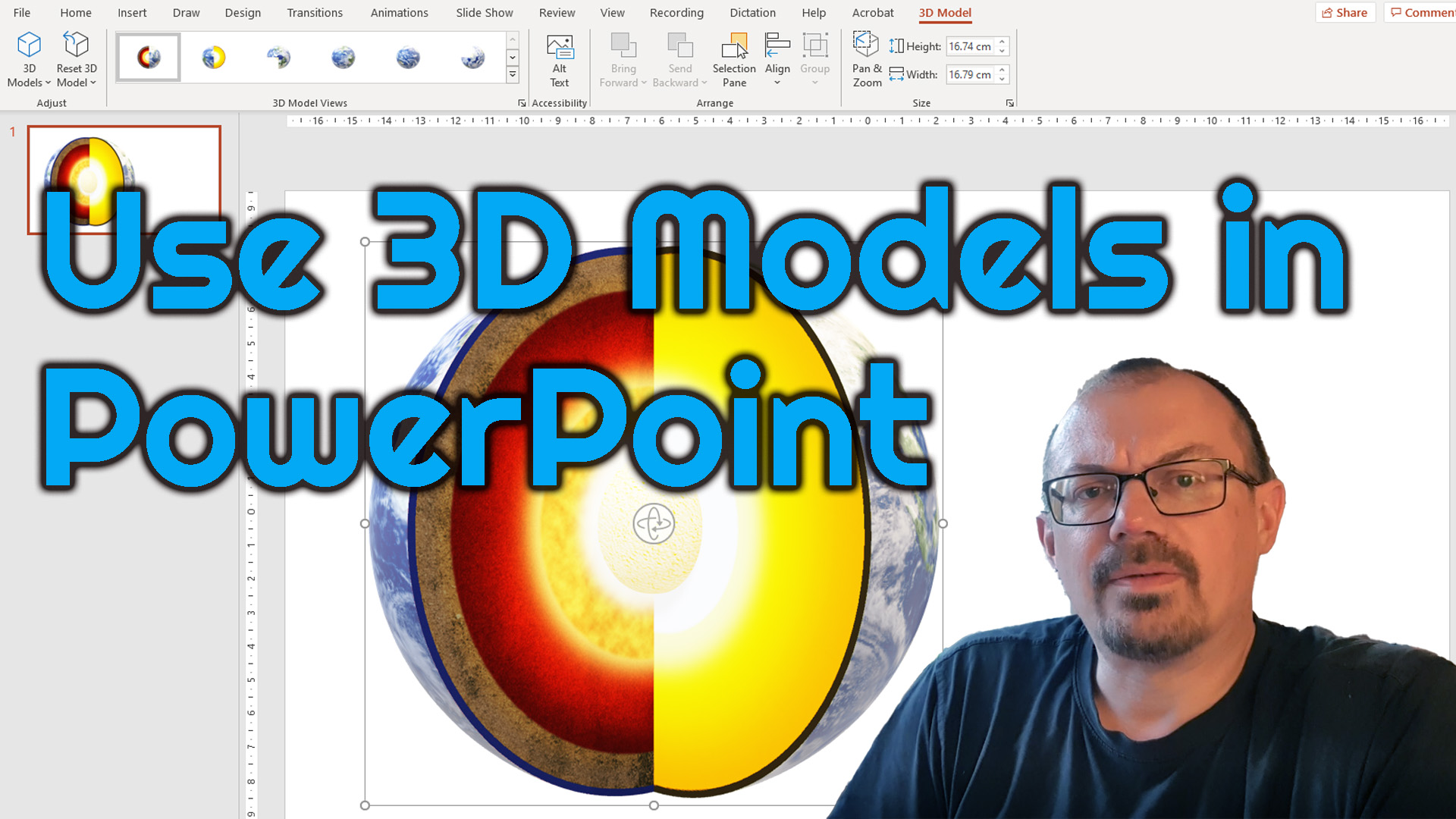Open the Size dialog launcher
Image resolution: width=1456 pixels, height=819 pixels.
[x=1009, y=103]
